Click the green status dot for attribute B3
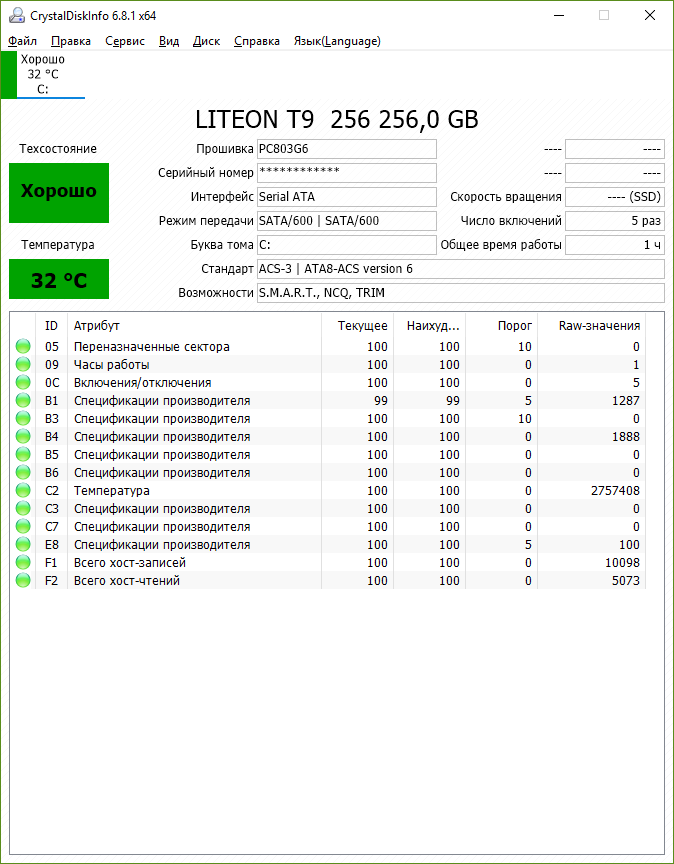The height and width of the screenshot is (864, 674). click(23, 419)
